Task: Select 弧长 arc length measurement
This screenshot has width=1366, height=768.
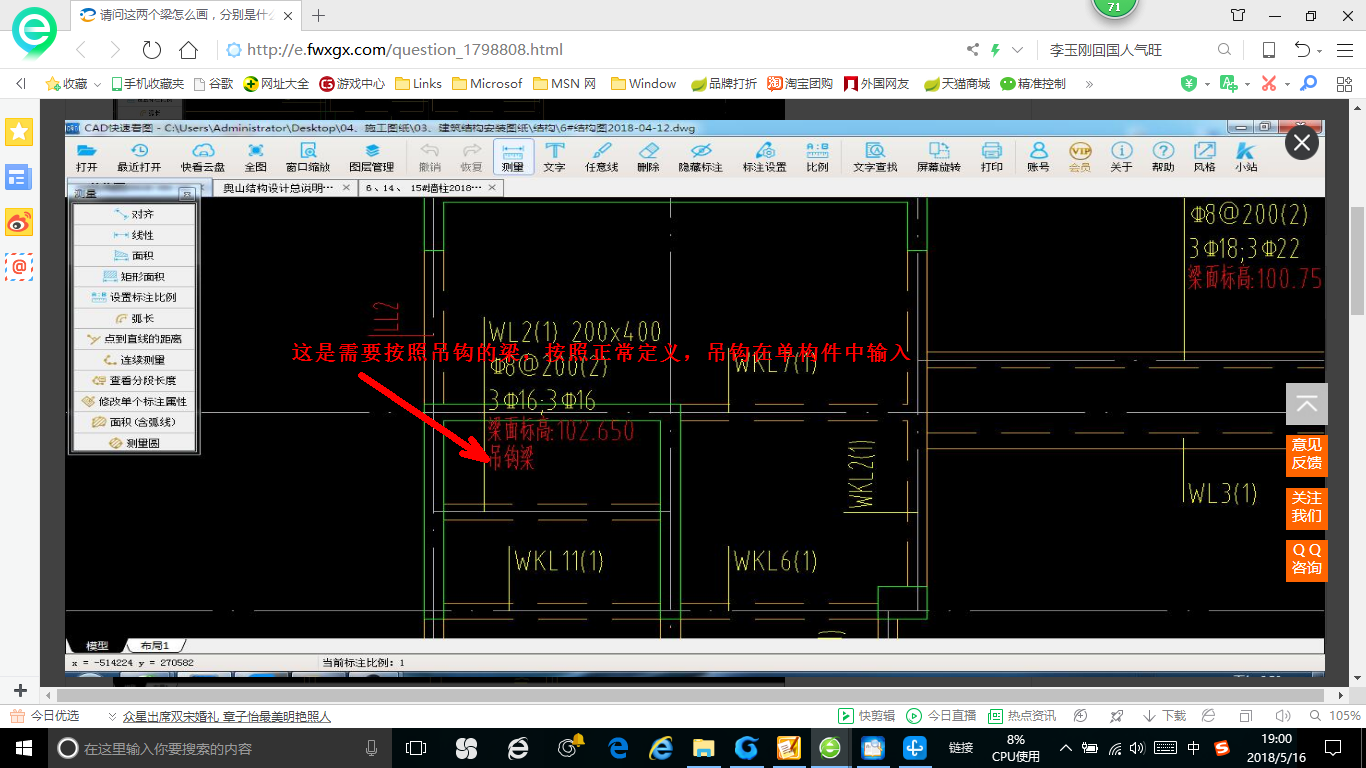Action: click(x=133, y=318)
